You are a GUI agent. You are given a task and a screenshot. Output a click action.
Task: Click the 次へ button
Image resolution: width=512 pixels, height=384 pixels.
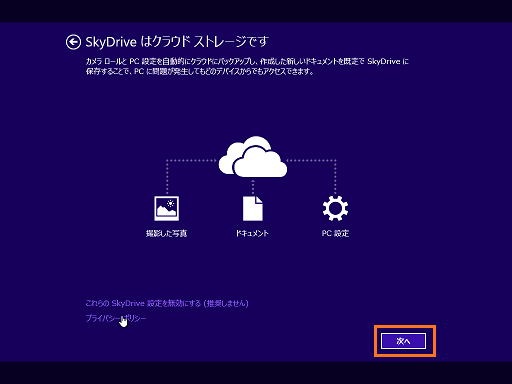pyautogui.click(x=403, y=341)
